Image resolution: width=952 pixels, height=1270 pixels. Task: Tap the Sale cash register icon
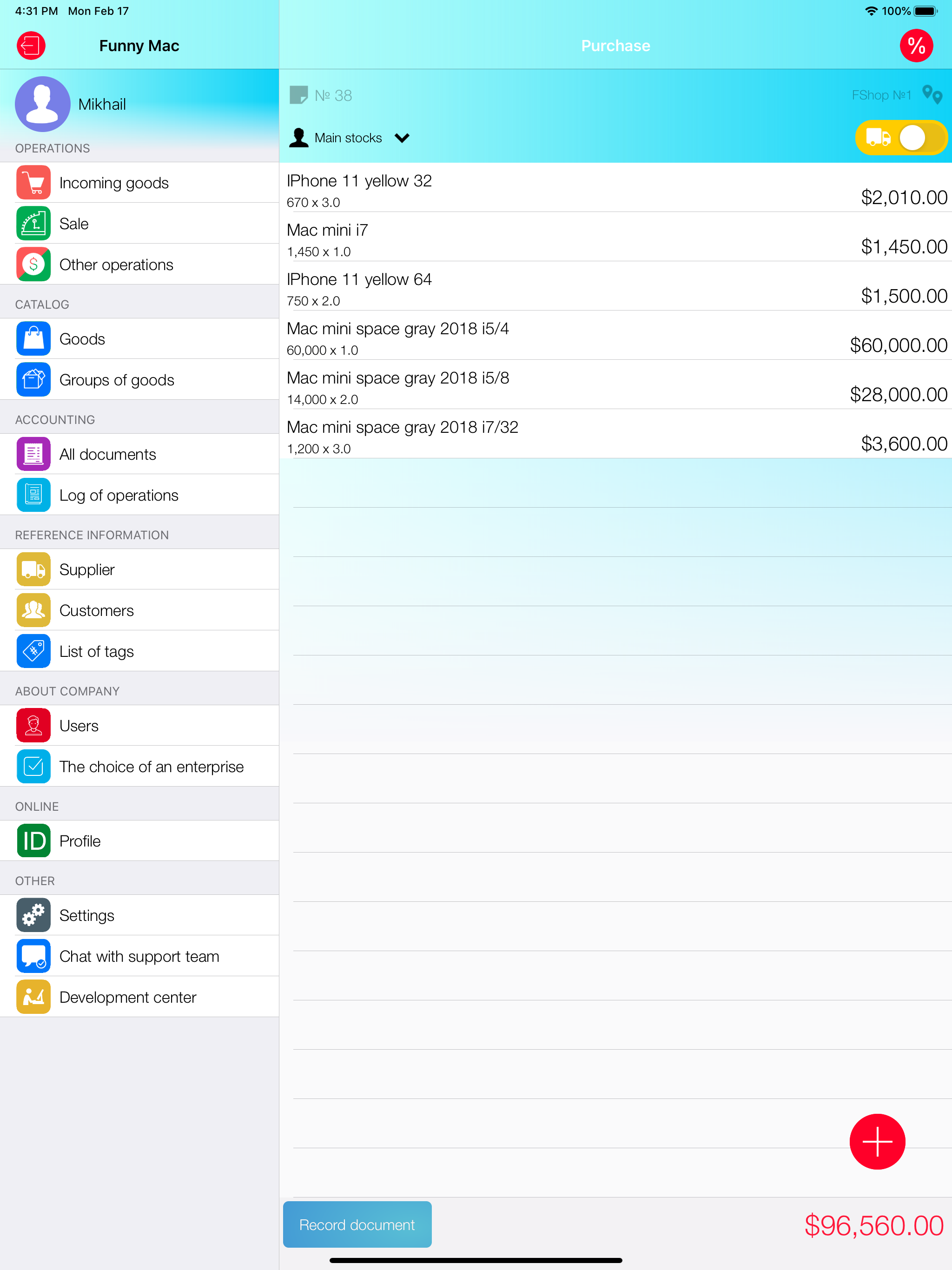[x=33, y=223]
